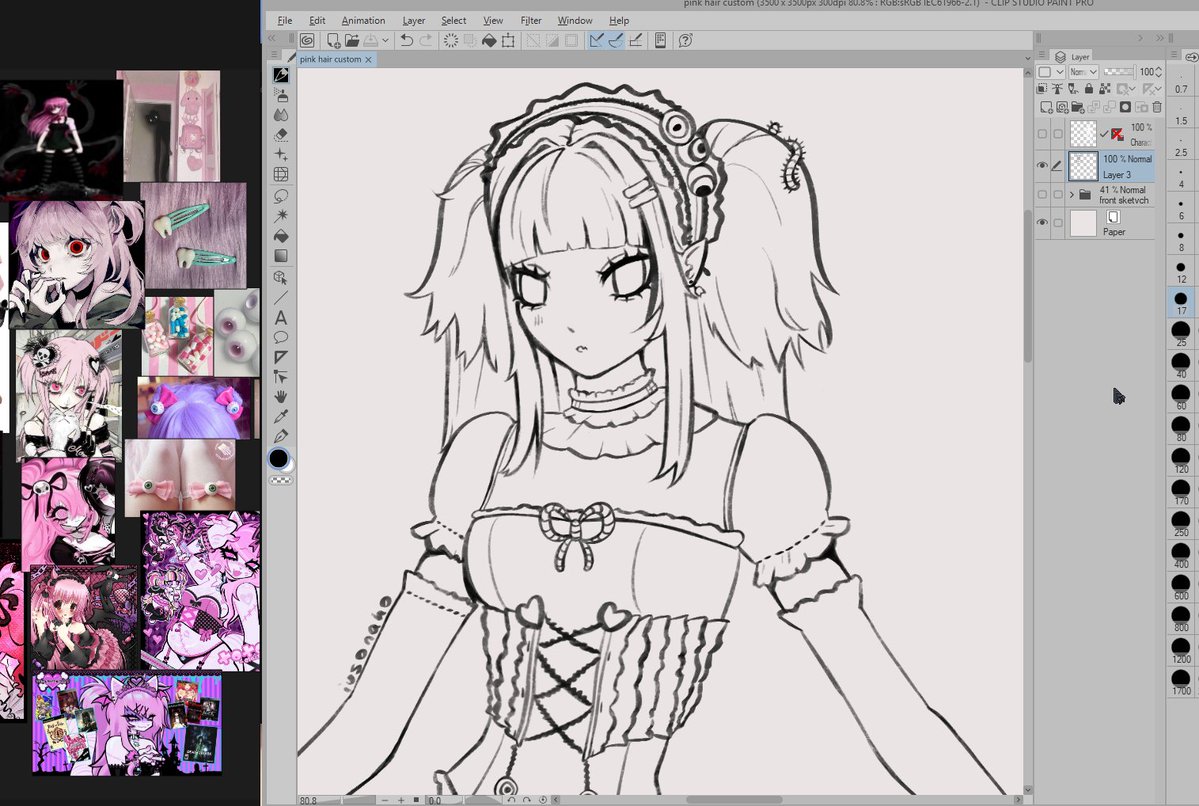Viewport: 1199px width, 806px height.
Task: Click the layer mask icon
Action: point(1126,107)
